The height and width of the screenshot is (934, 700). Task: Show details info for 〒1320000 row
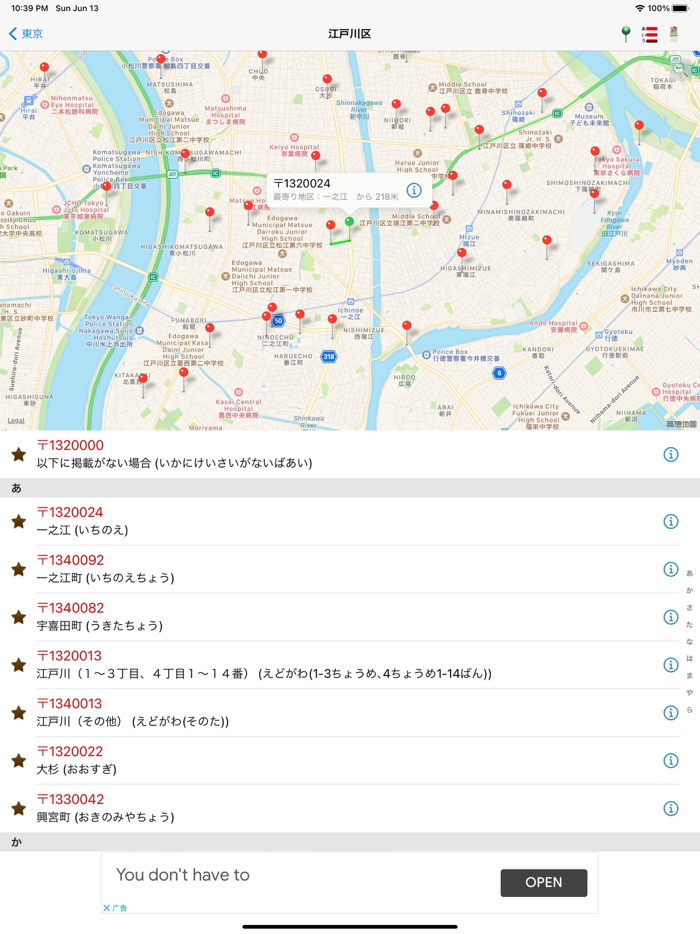click(x=671, y=454)
